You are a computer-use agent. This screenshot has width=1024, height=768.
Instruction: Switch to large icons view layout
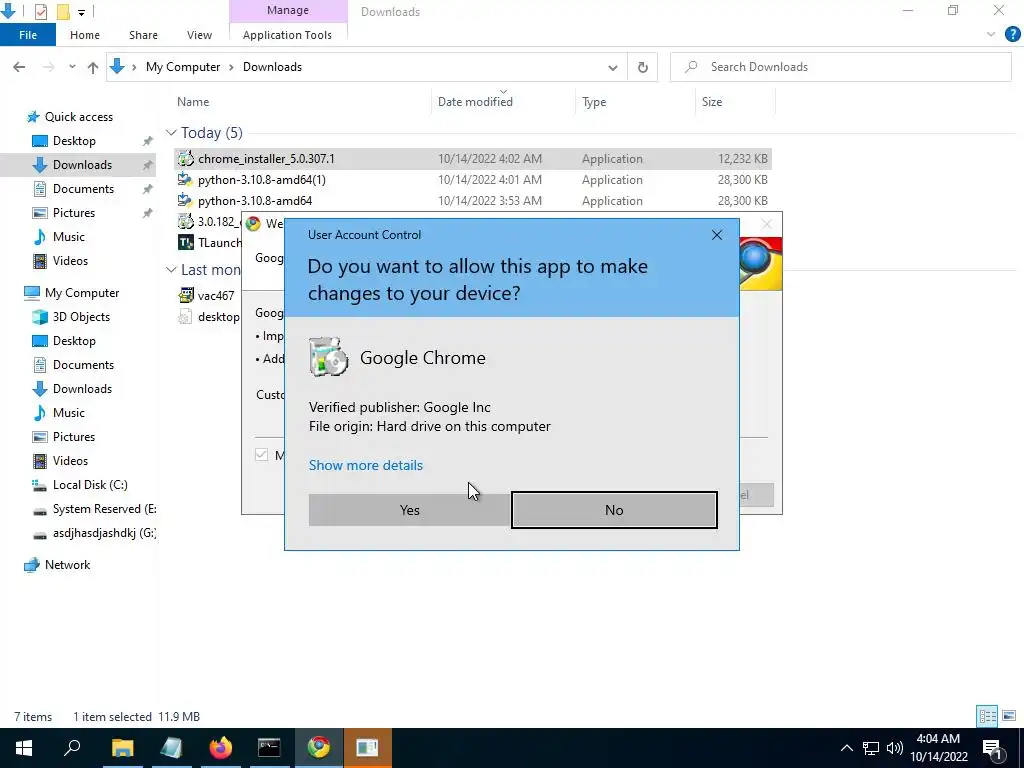[1009, 716]
